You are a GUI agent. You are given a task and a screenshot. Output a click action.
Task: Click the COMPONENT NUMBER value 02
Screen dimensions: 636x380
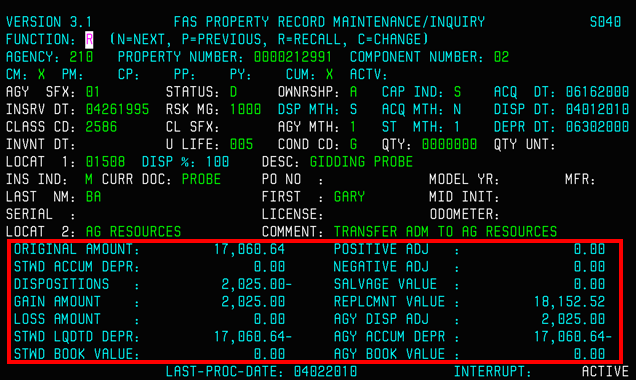point(501,57)
